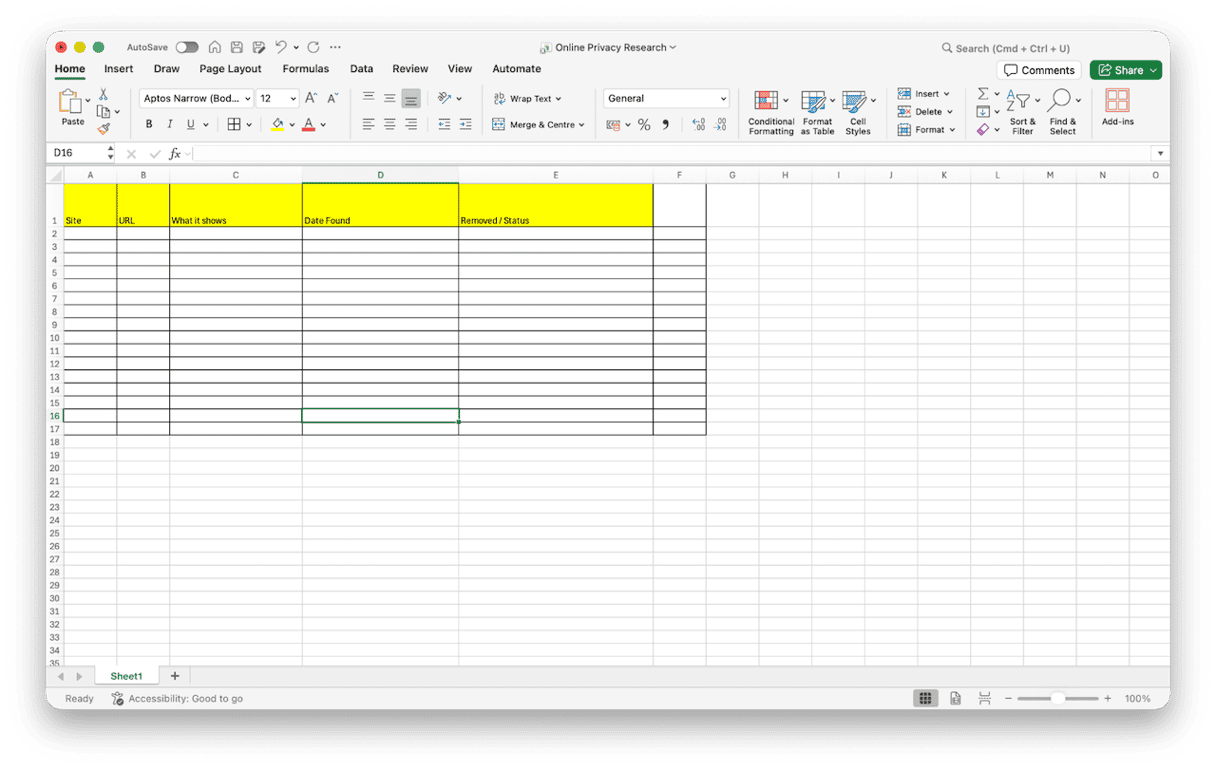Select the Format Painter icon
Image resolution: width=1216 pixels, height=770 pixels.
[x=103, y=126]
